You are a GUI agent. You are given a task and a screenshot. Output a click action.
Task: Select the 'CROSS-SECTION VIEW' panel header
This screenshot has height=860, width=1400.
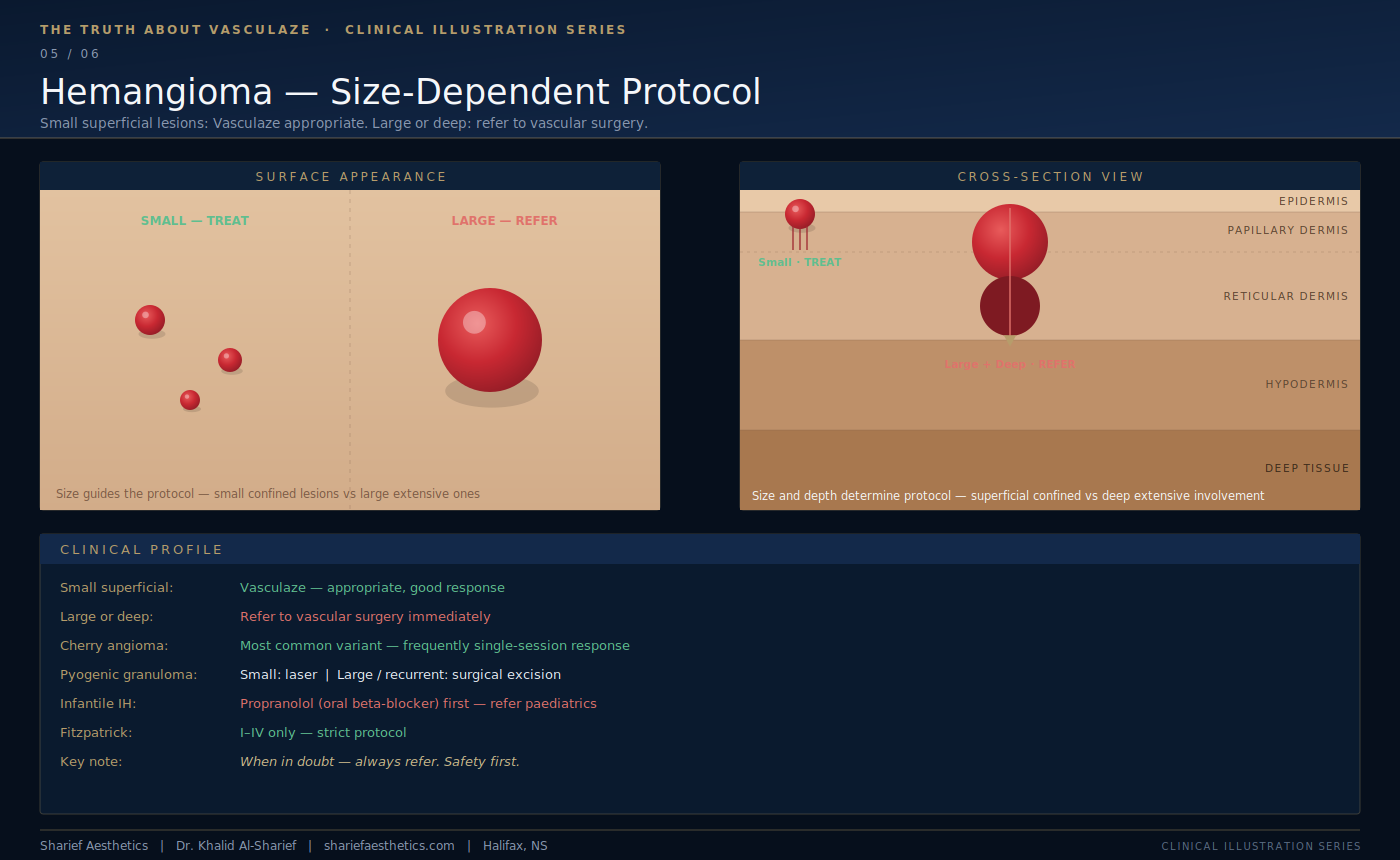pyautogui.click(x=1050, y=176)
